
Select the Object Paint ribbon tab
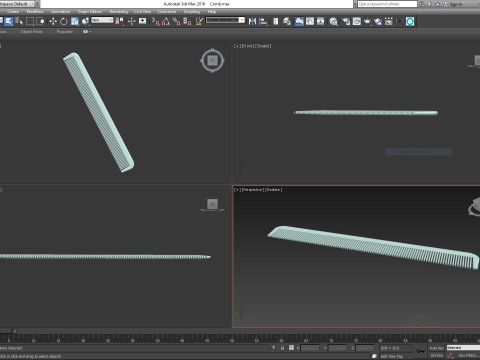click(31, 32)
